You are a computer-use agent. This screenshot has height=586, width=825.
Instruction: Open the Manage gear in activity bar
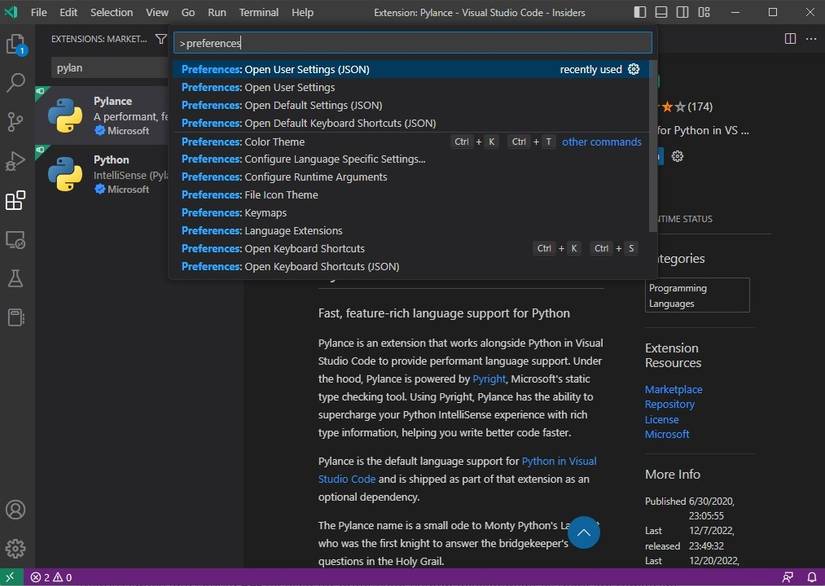[x=16, y=548]
